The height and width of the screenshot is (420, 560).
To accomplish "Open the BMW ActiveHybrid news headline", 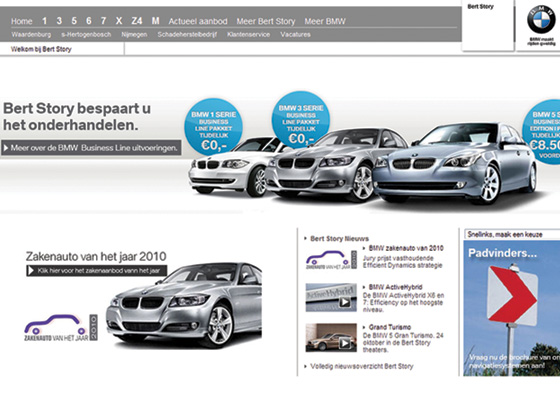I will (395, 287).
